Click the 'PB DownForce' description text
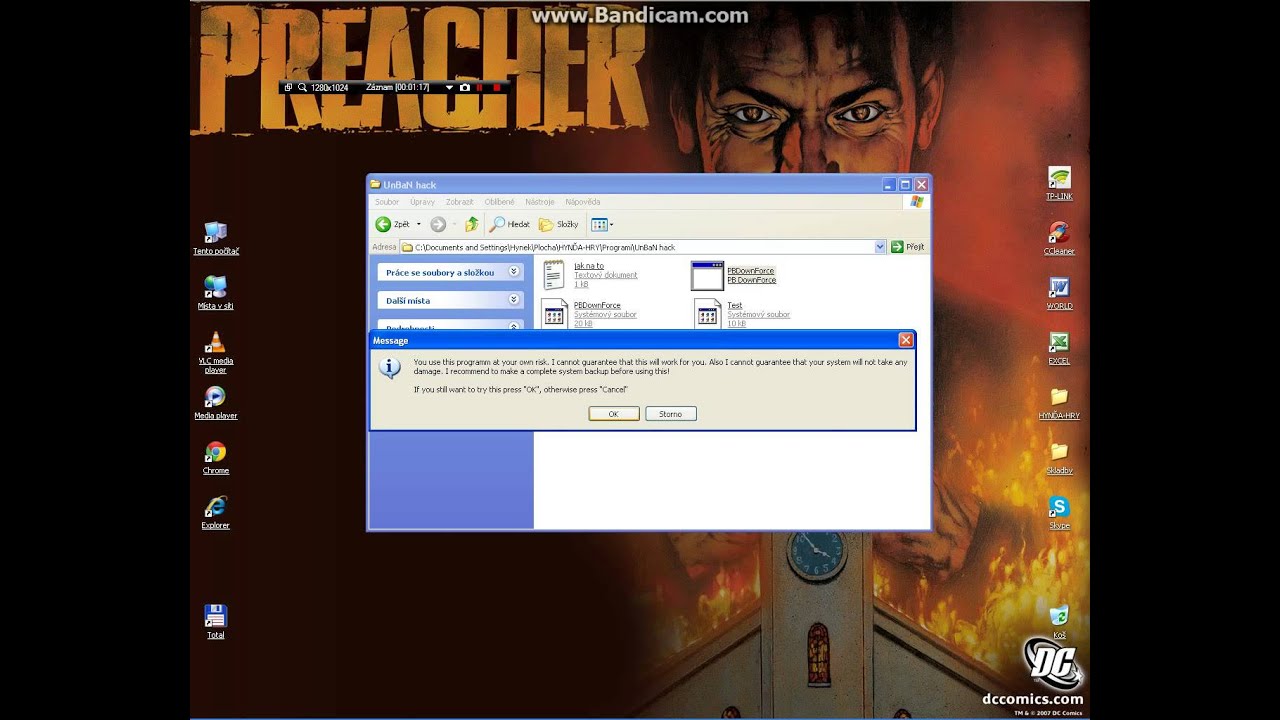This screenshot has height=720, width=1280. pyautogui.click(x=751, y=280)
